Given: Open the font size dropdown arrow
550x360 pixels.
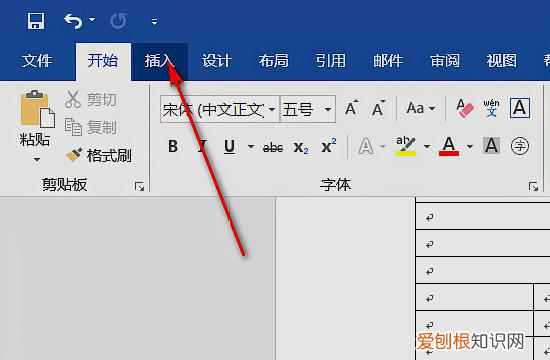Looking at the screenshot, I should point(328,109).
